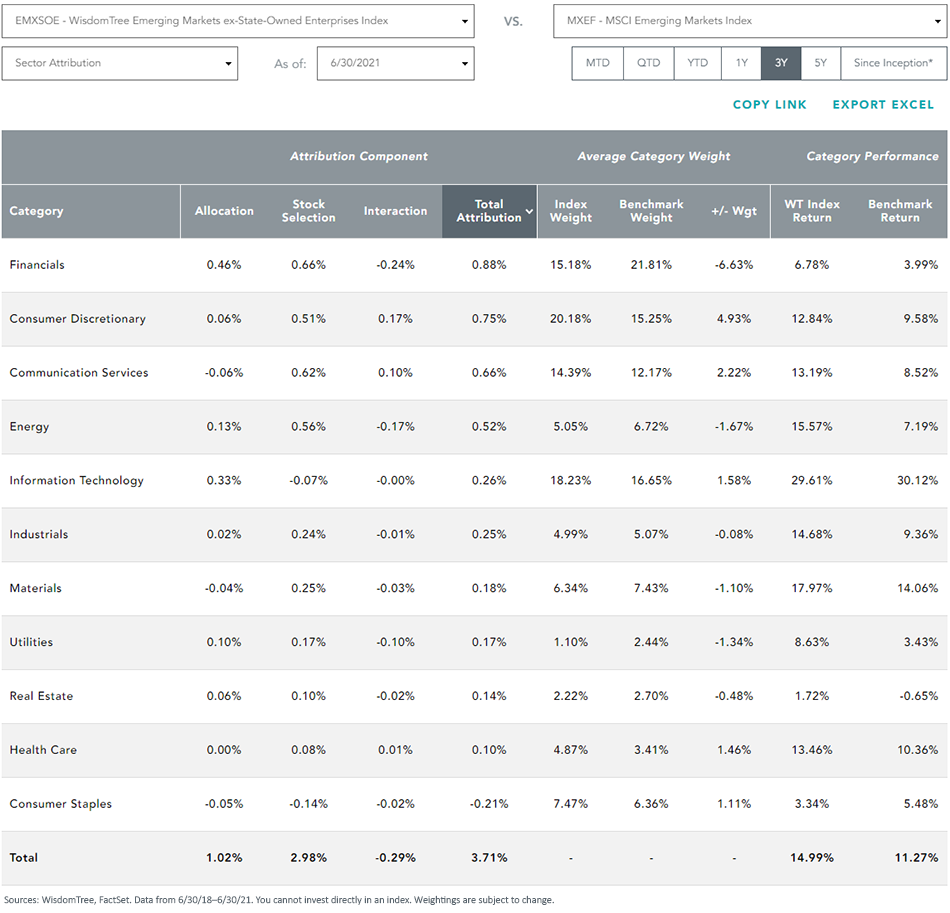This screenshot has width=950, height=913.
Task: Click the Communication Services row label
Action: (79, 373)
